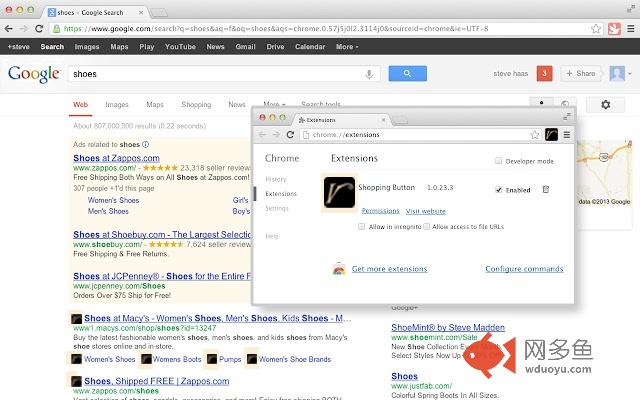The width and height of the screenshot is (640, 400).
Task: Tick Allow access to file URLs
Action: coord(427,227)
